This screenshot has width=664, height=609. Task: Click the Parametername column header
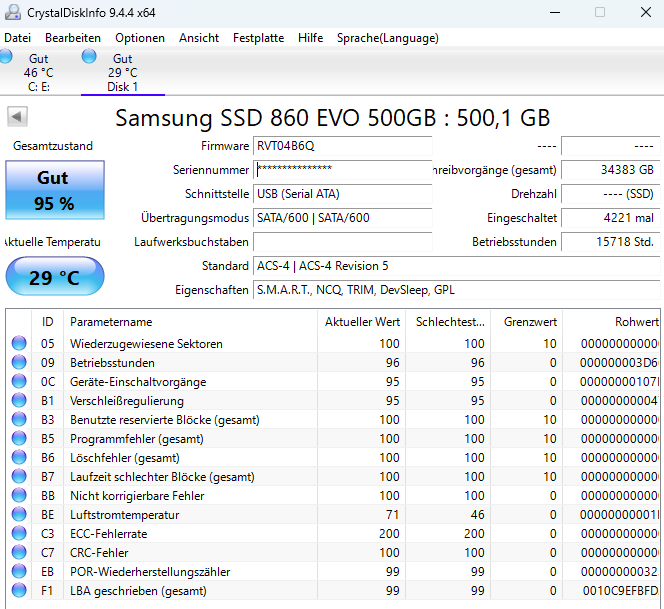(190, 322)
